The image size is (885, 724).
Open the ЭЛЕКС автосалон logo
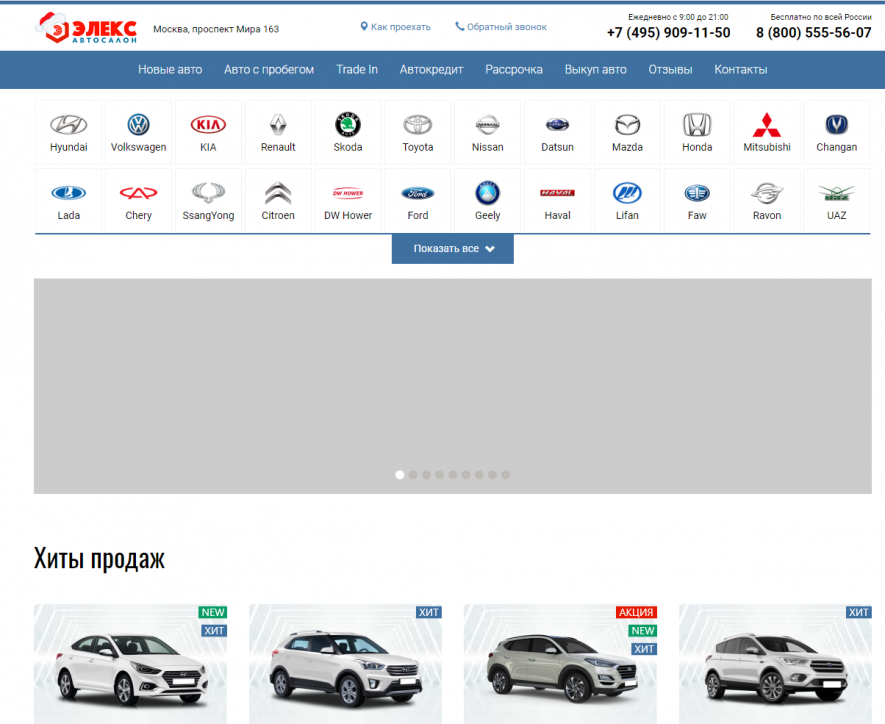(86, 28)
